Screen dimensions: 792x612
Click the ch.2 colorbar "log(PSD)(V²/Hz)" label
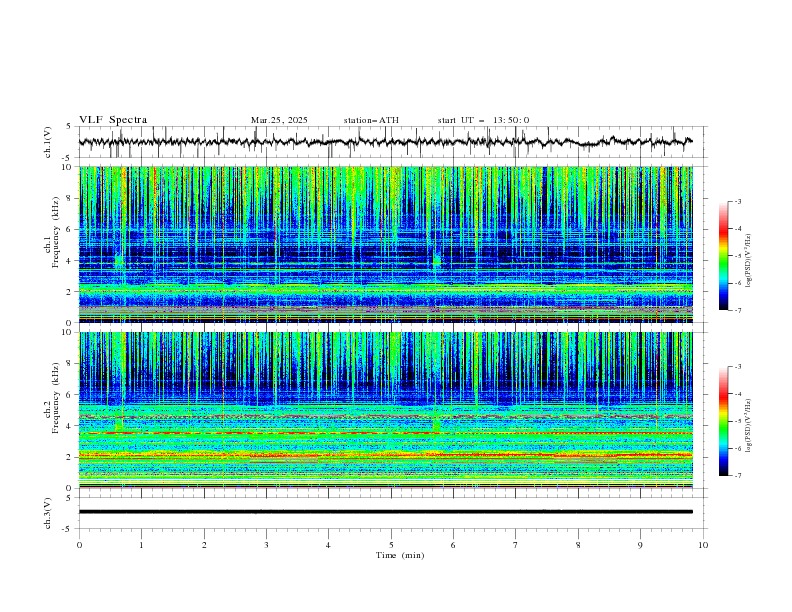click(749, 425)
